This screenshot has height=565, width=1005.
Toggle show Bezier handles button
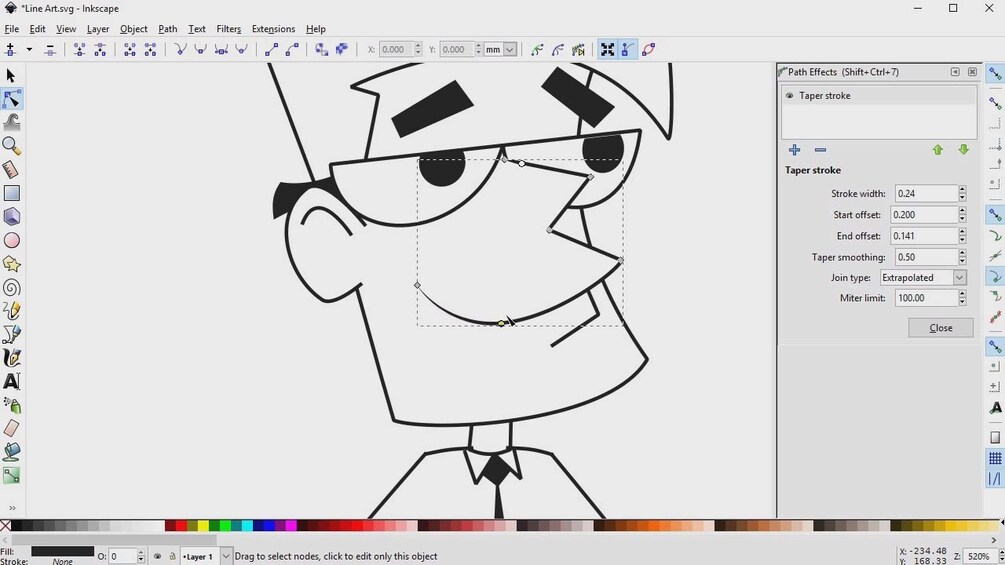(x=627, y=49)
